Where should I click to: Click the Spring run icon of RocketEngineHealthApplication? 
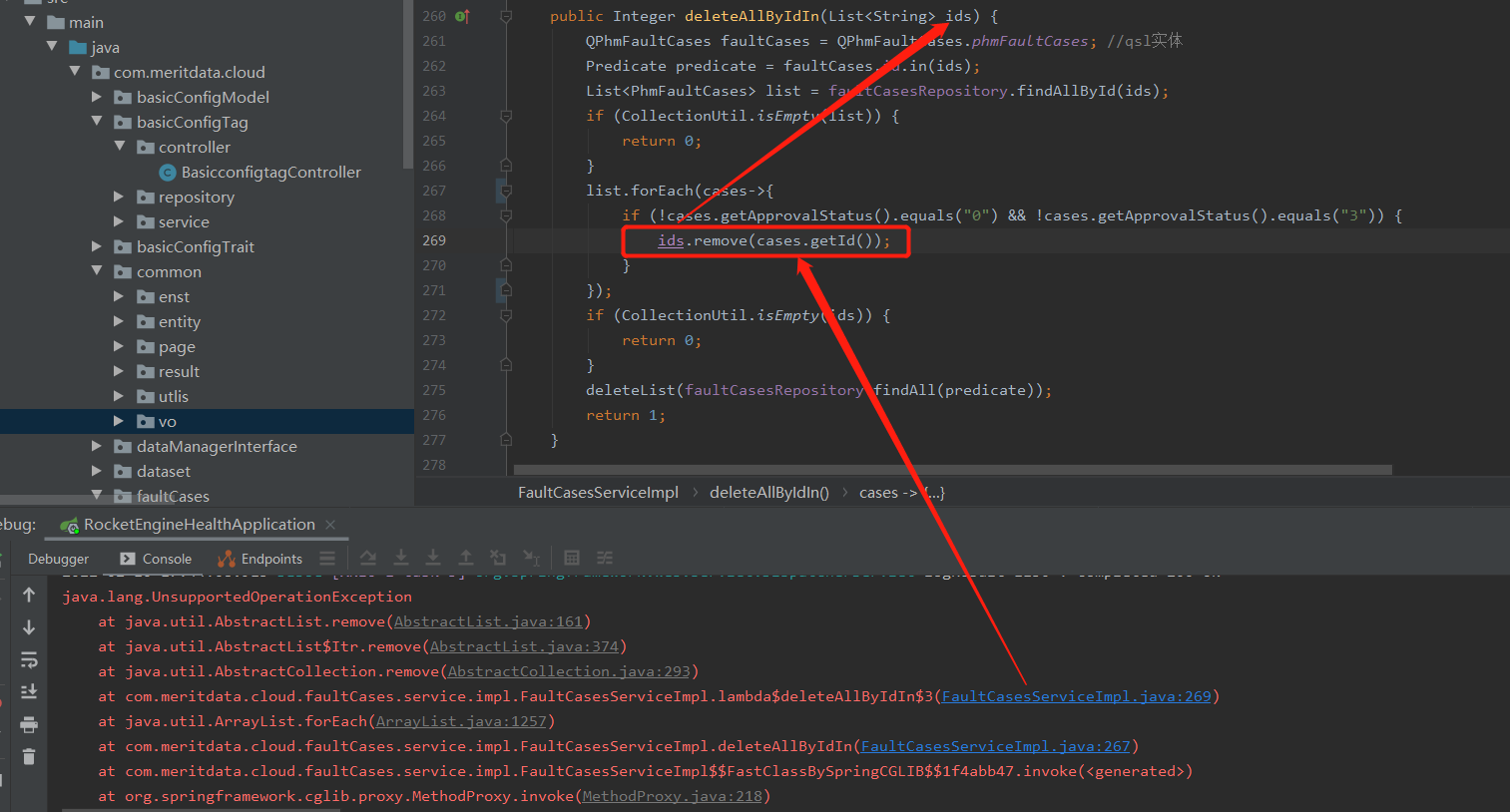[69, 525]
